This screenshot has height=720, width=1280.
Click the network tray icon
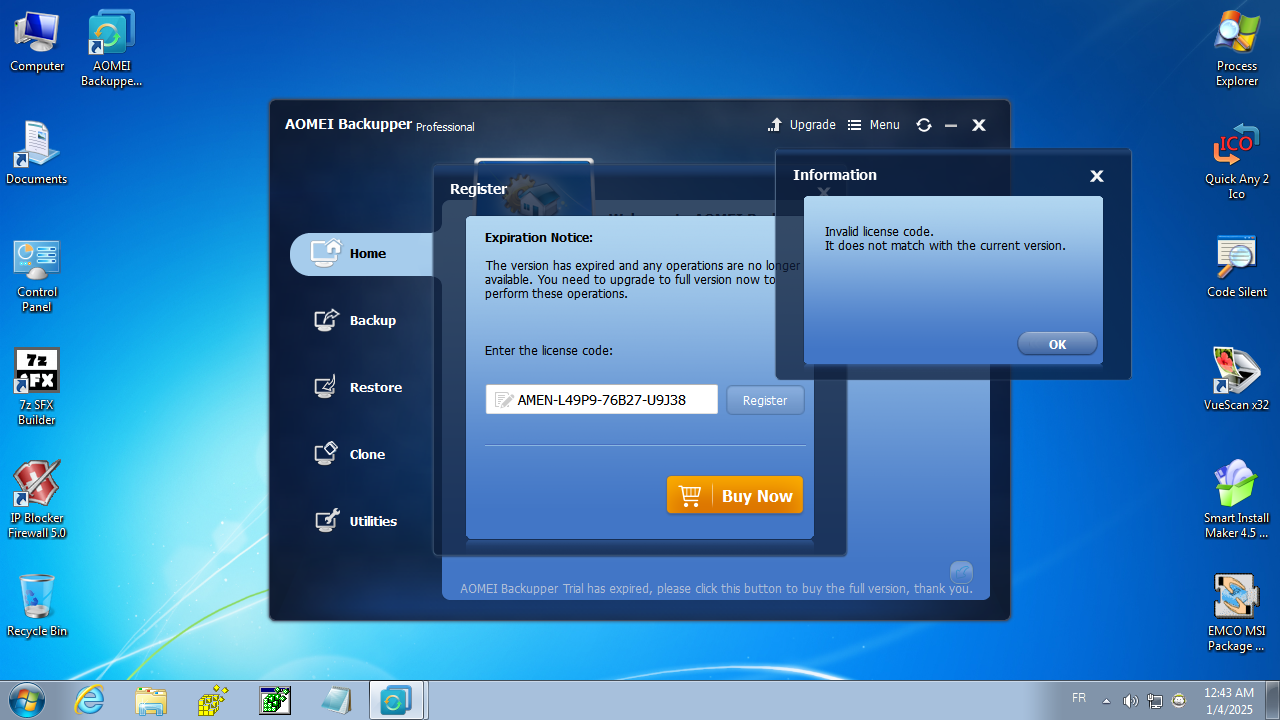(x=1155, y=701)
